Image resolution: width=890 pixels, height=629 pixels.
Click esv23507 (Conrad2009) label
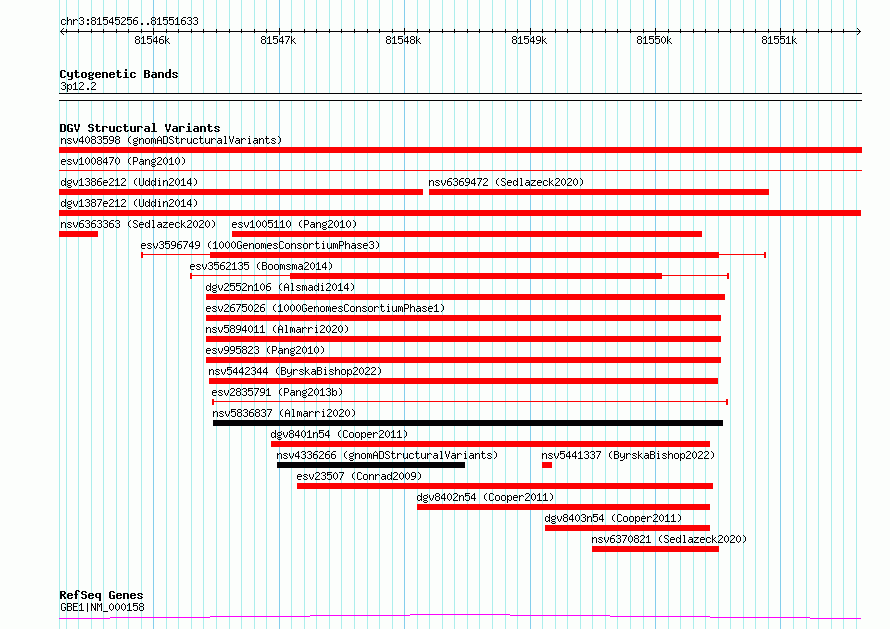tap(359, 476)
